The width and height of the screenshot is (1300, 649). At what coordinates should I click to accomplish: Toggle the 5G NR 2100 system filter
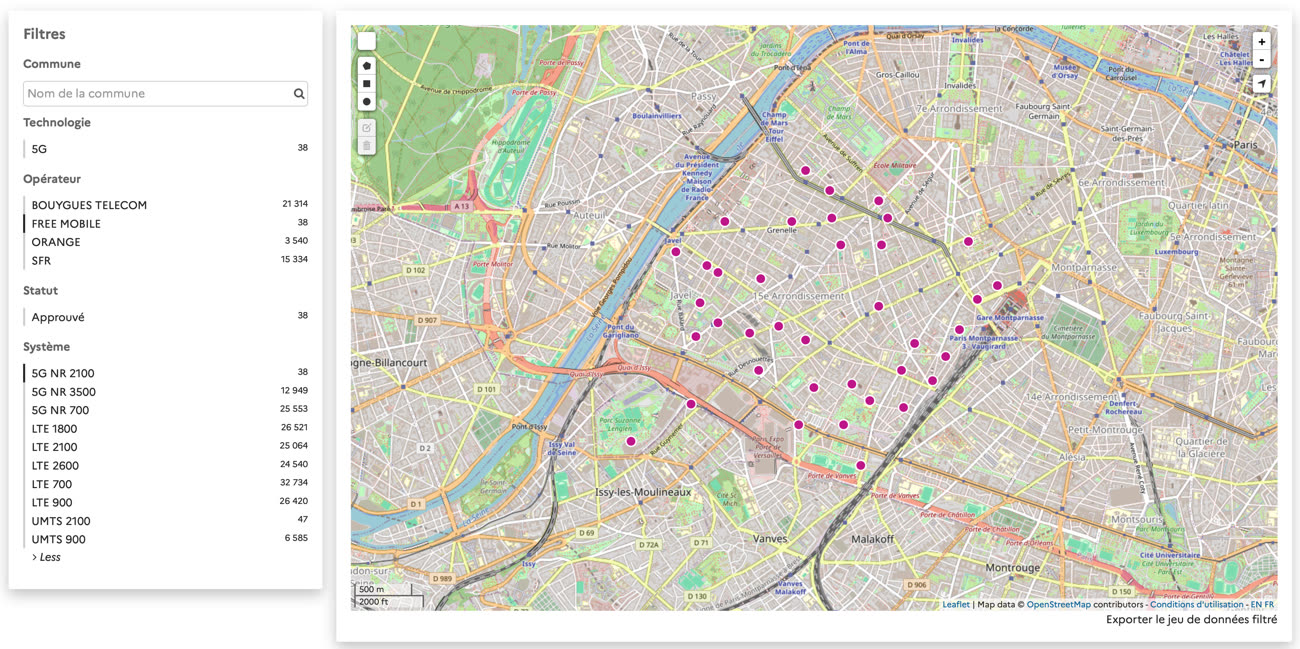tap(62, 373)
